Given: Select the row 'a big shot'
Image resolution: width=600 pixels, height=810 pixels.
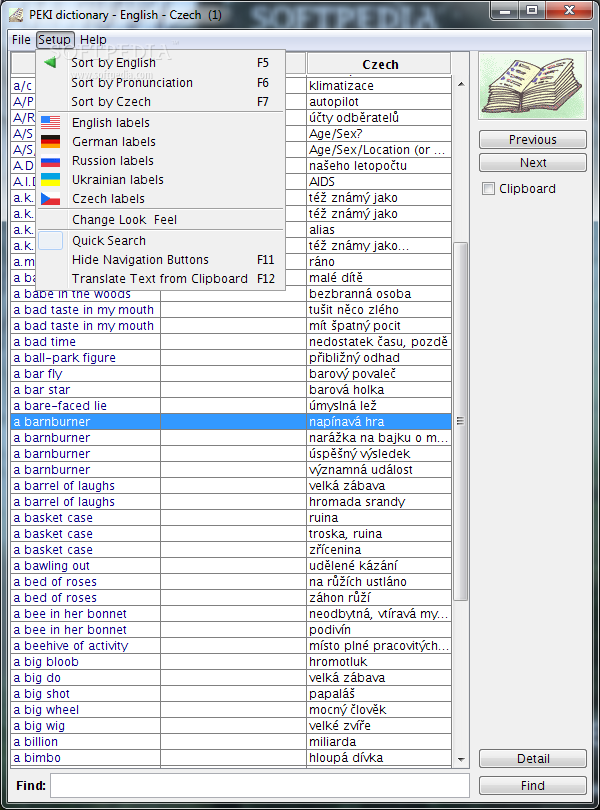Looking at the screenshot, I should tap(231, 694).
